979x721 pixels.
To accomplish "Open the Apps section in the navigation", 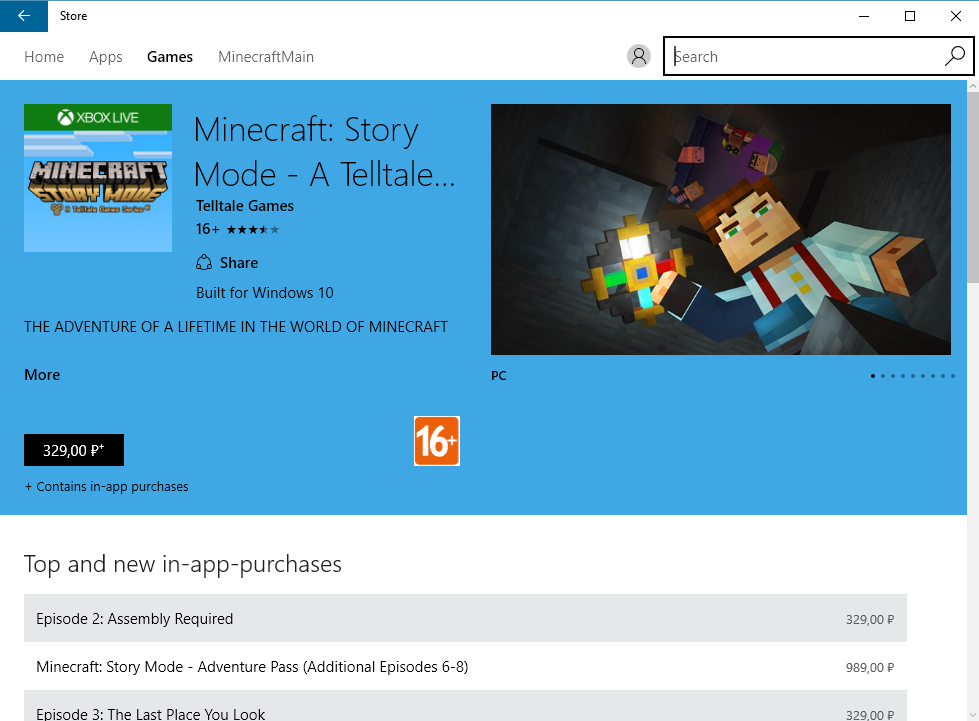I will pos(105,57).
